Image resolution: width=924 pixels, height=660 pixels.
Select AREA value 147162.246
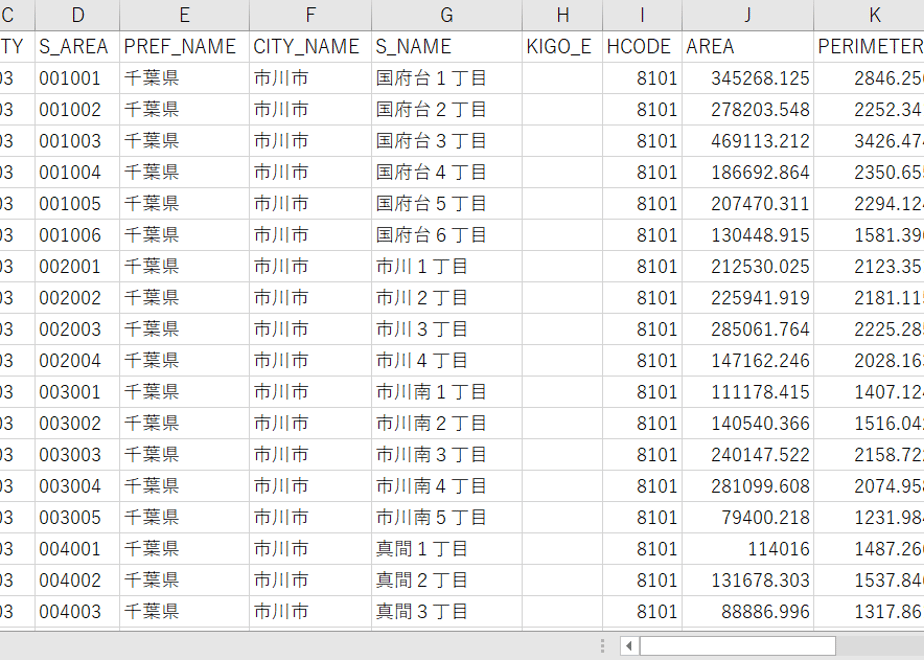[x=748, y=361]
